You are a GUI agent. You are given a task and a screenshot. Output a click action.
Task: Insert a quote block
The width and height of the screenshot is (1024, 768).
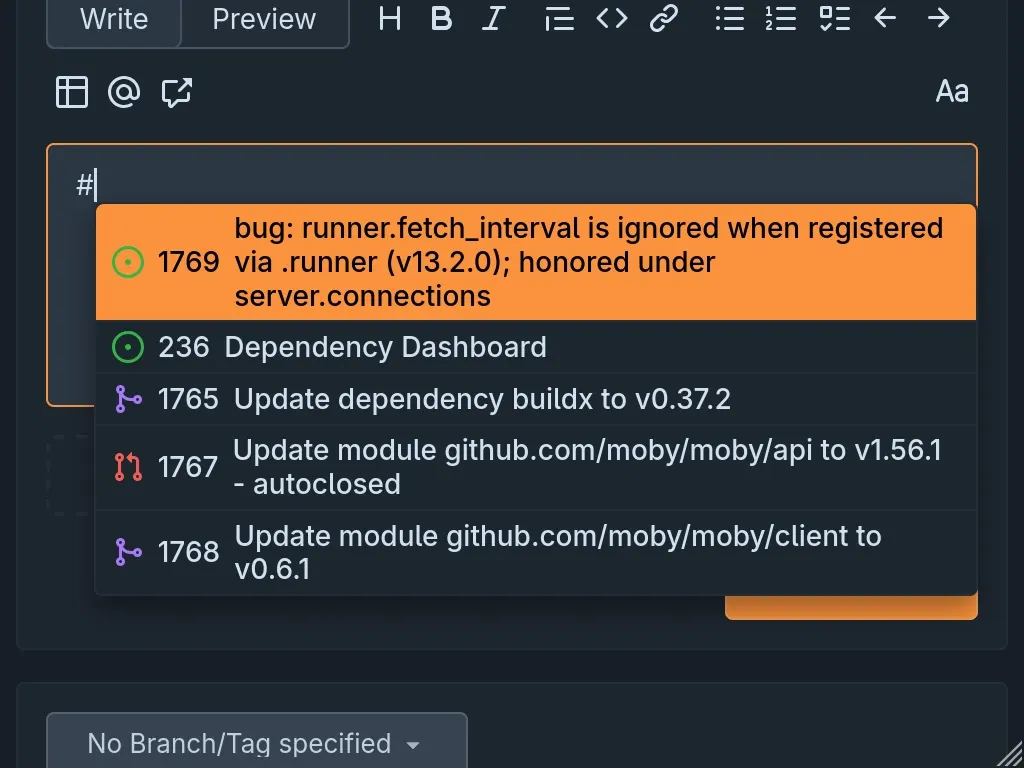pos(559,18)
